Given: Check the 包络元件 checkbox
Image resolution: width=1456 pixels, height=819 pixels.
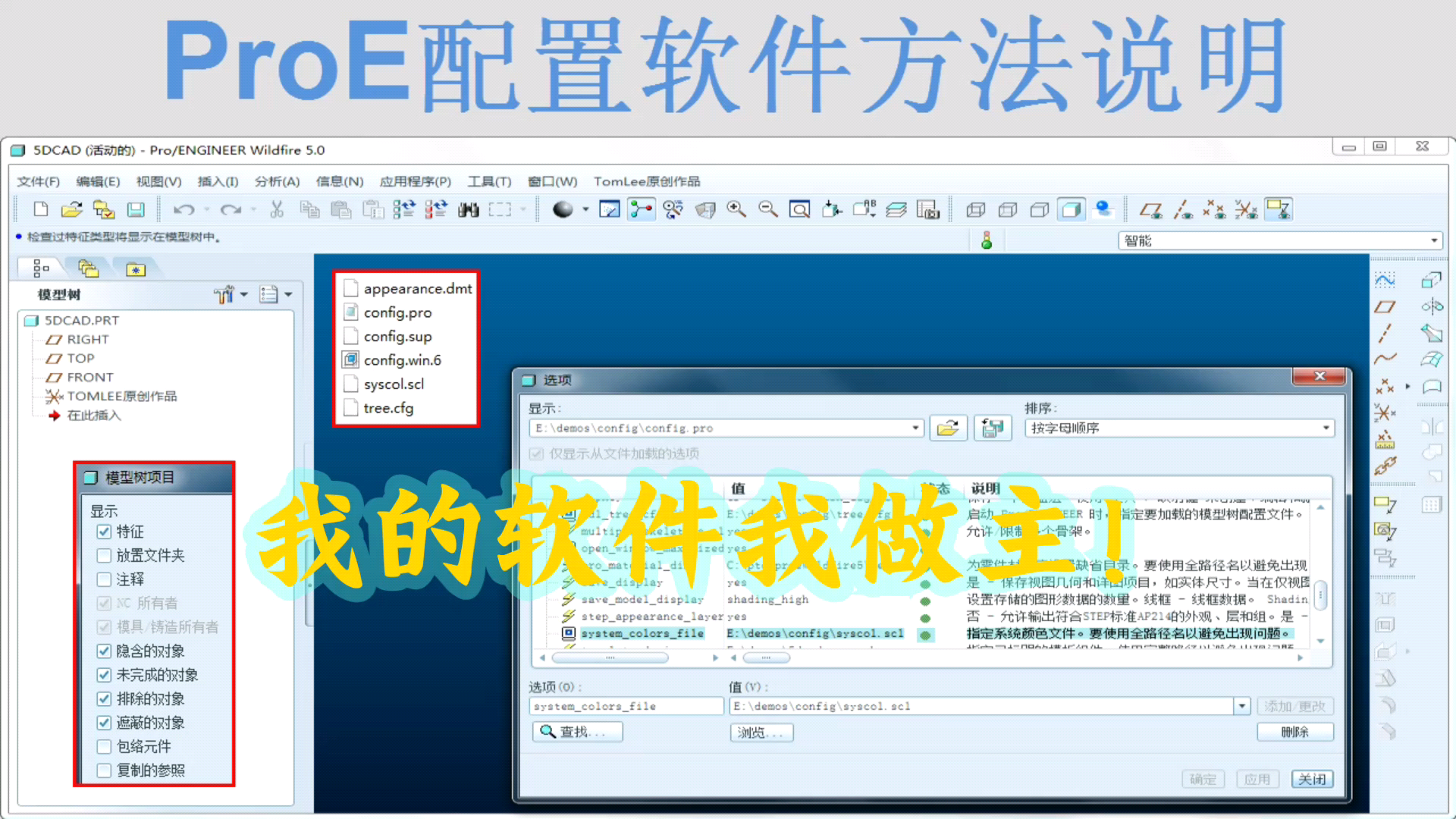Looking at the screenshot, I should click(x=105, y=747).
